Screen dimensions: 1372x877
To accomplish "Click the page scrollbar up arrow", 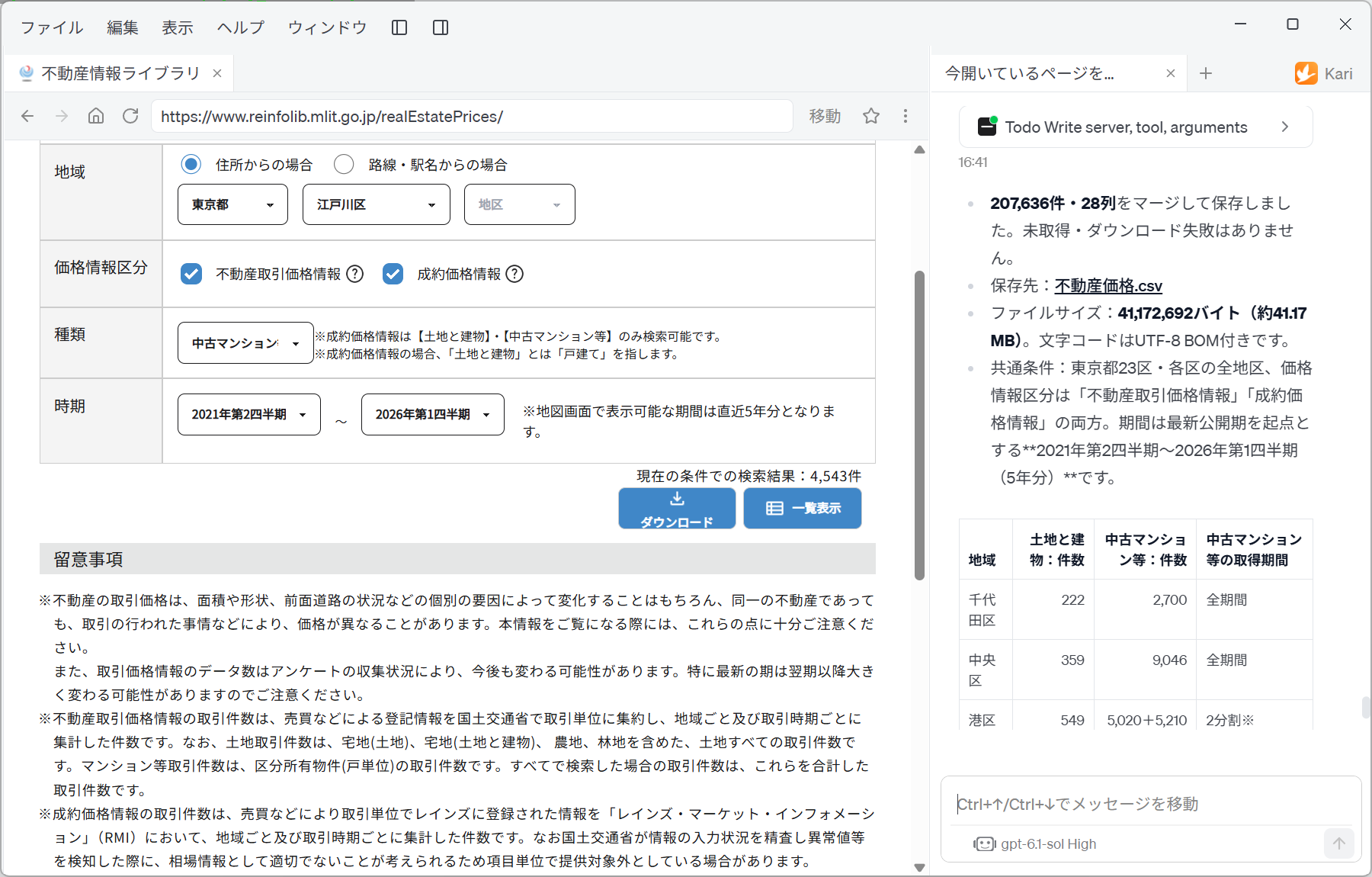I will point(919,149).
